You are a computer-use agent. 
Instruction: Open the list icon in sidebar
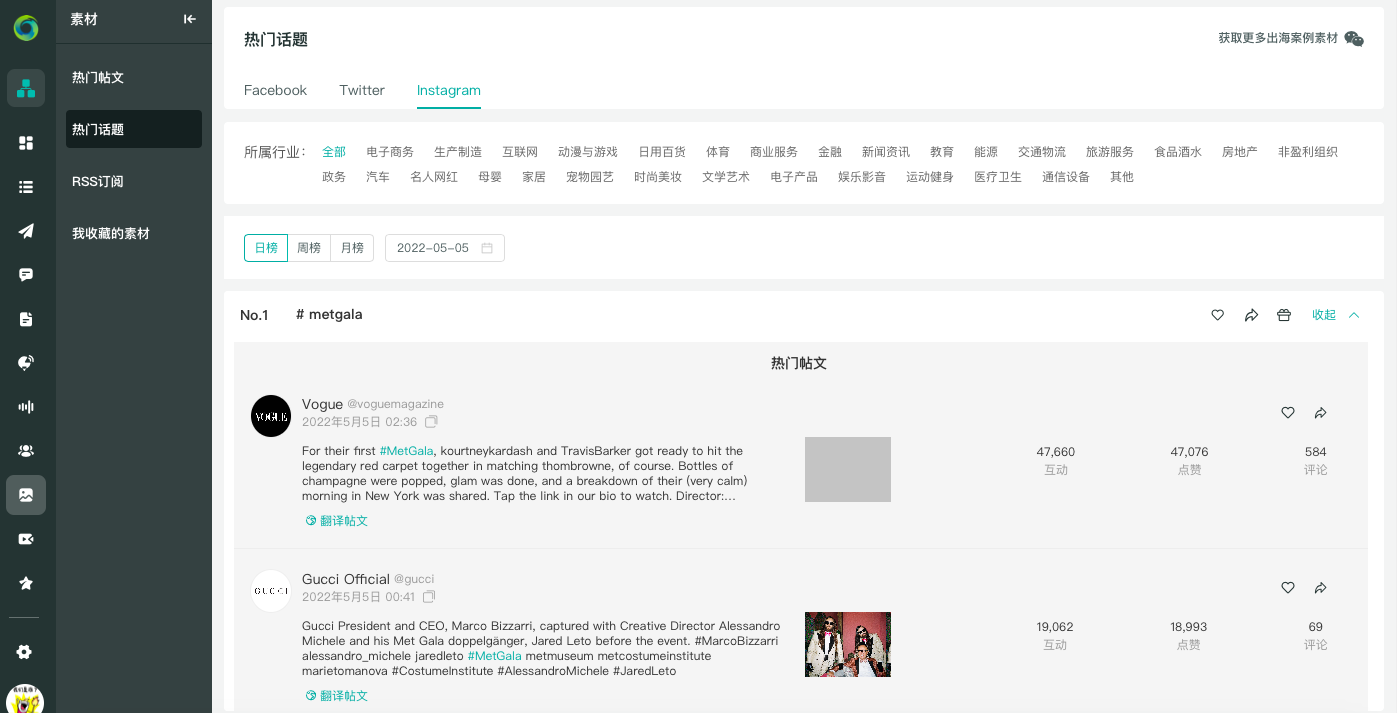26,187
